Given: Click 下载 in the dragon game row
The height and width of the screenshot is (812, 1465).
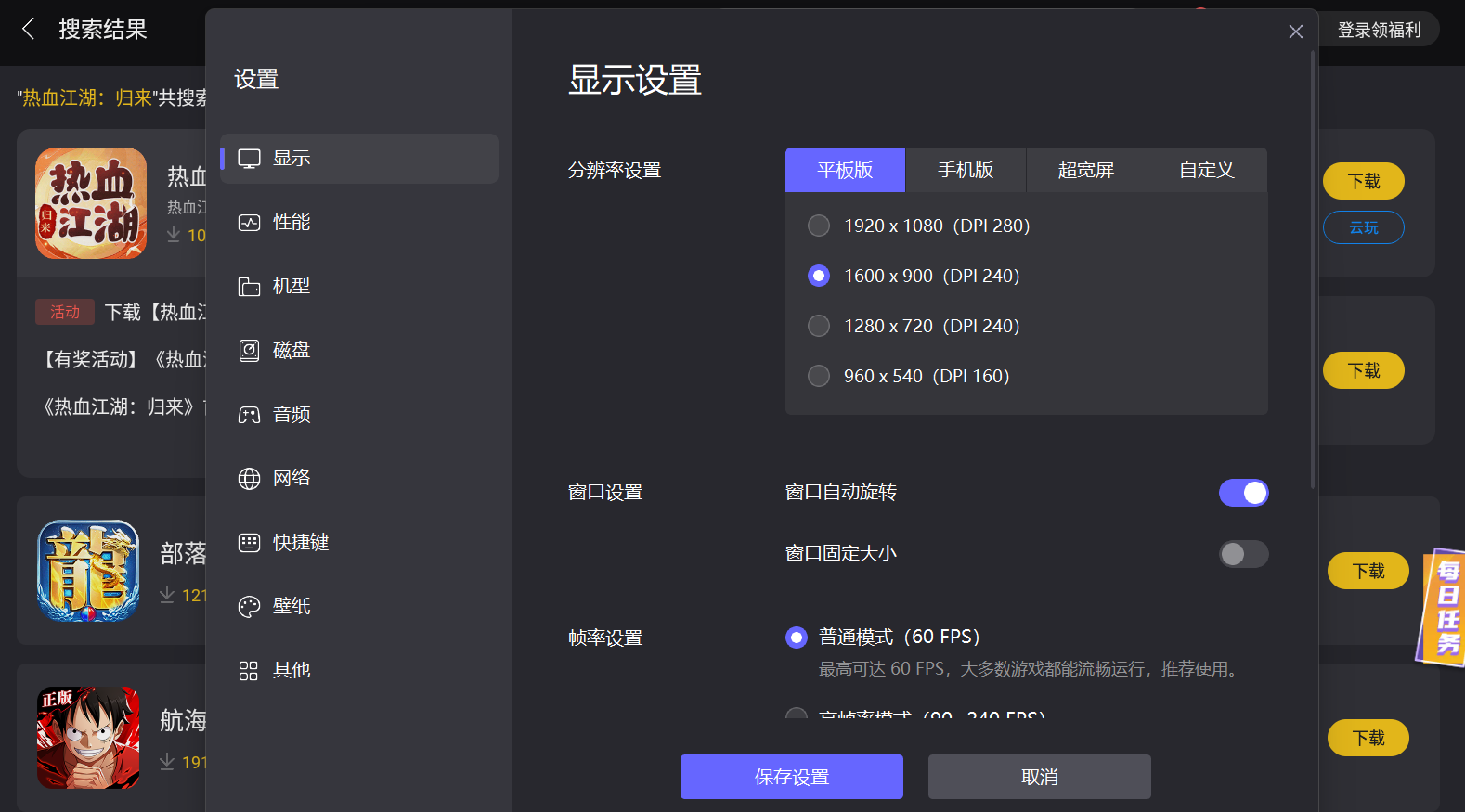Looking at the screenshot, I should pos(1368,571).
